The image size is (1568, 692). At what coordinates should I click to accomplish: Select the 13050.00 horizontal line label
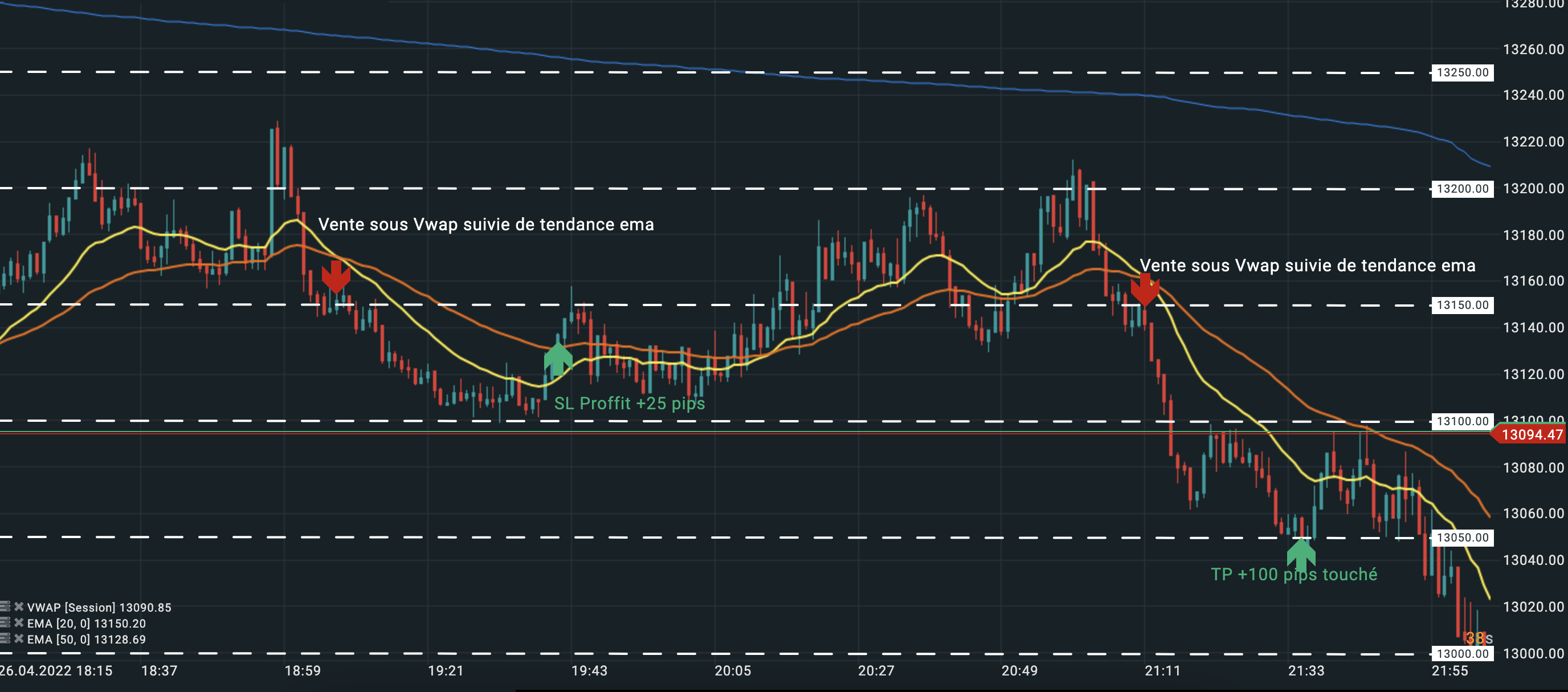[x=1462, y=538]
